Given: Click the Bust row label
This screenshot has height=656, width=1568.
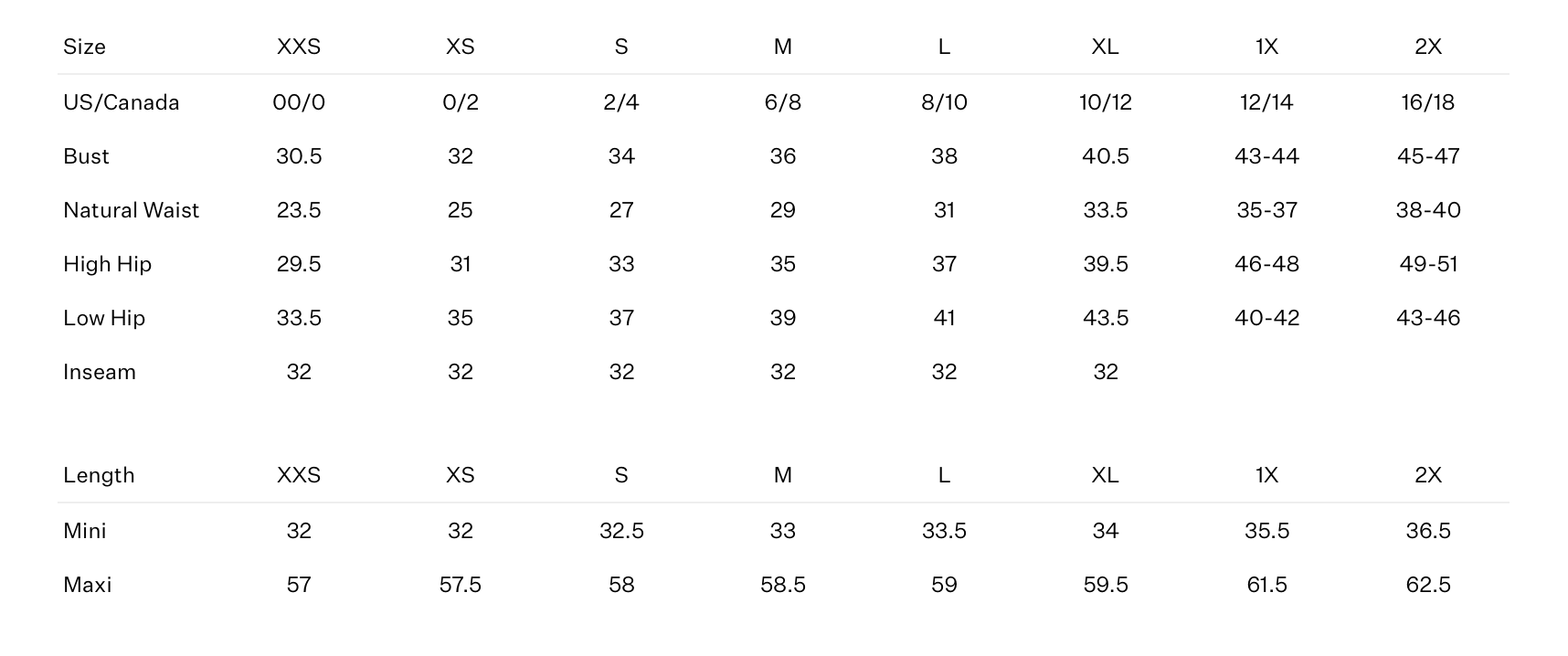Looking at the screenshot, I should 86,156.
